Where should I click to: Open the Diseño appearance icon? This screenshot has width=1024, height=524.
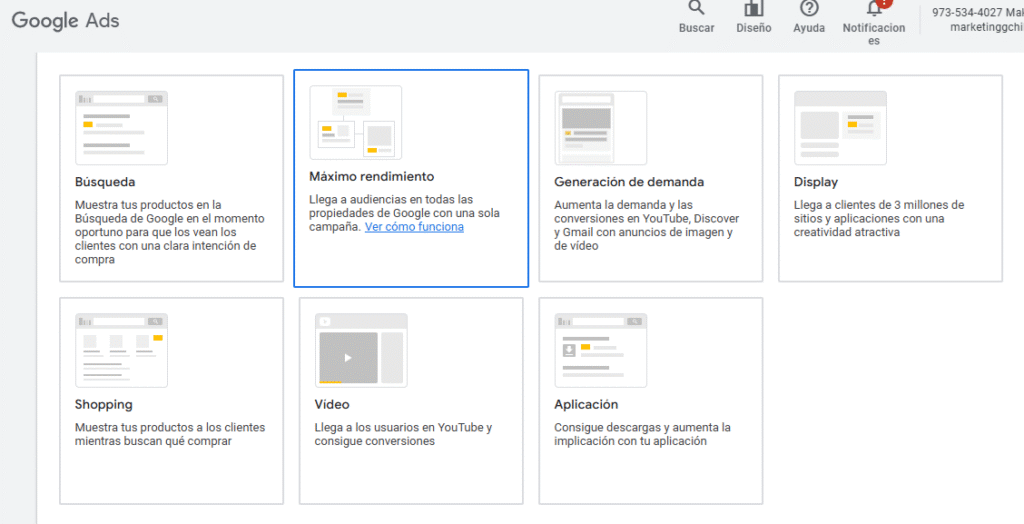(x=753, y=8)
